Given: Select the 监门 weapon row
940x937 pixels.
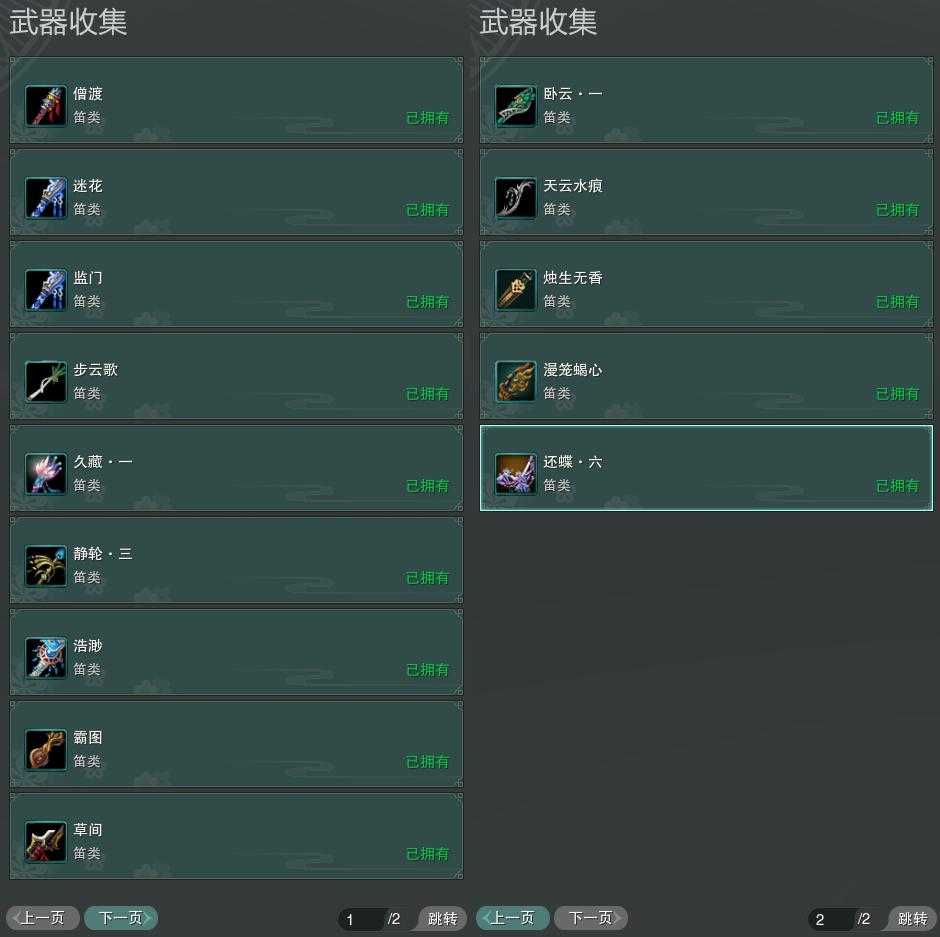Looking at the screenshot, I should pyautogui.click(x=236, y=284).
